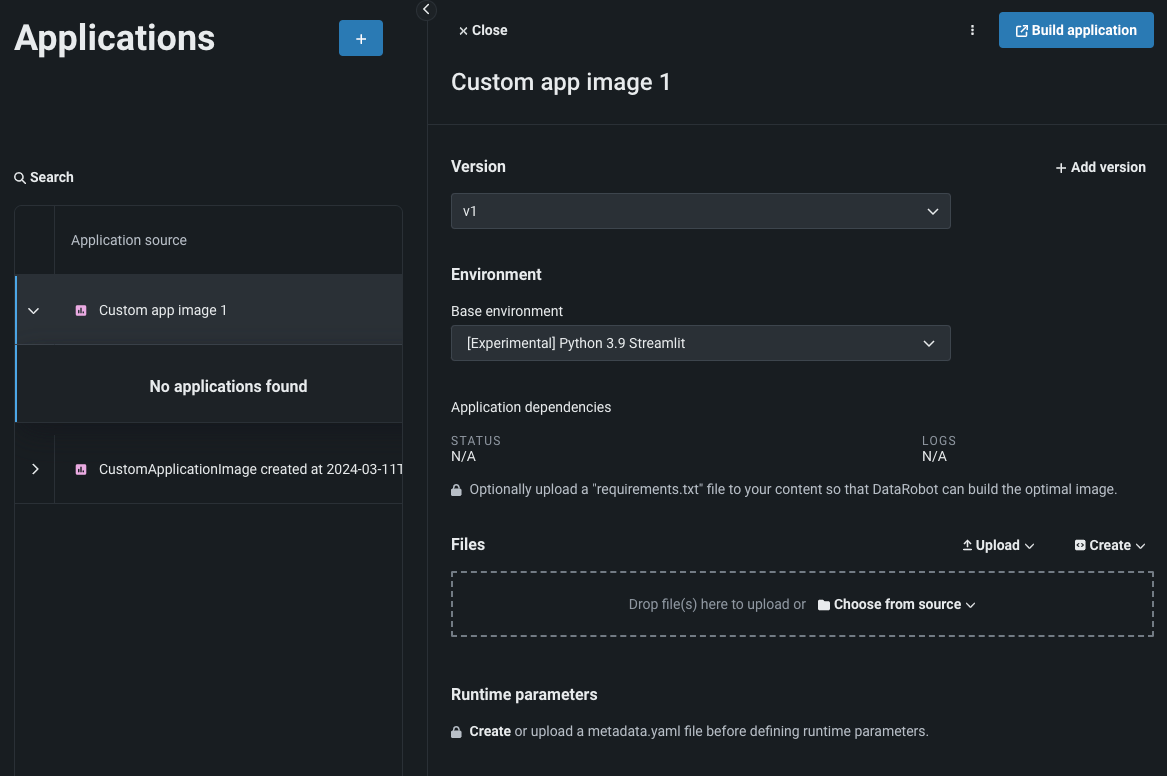The width and height of the screenshot is (1167, 776).
Task: Open the Version v1 dropdown
Action: (700, 212)
